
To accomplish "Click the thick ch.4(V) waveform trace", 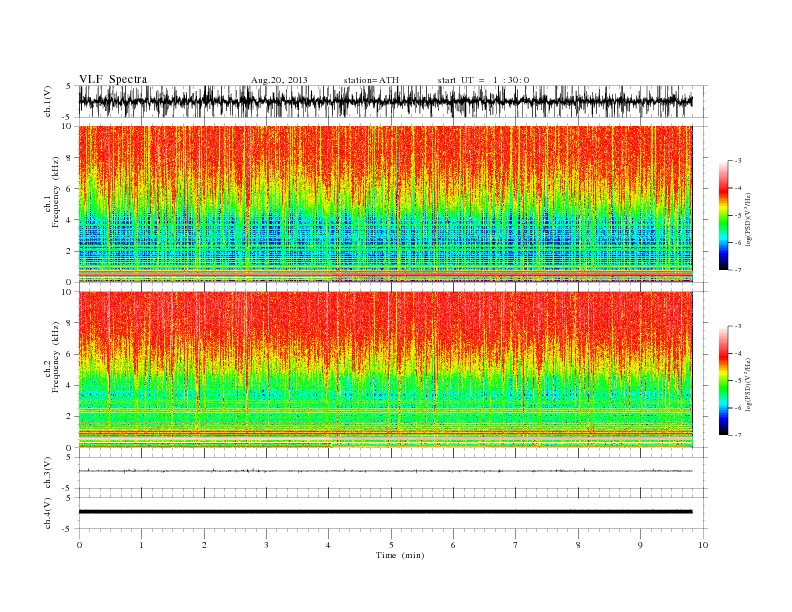I will point(386,512).
